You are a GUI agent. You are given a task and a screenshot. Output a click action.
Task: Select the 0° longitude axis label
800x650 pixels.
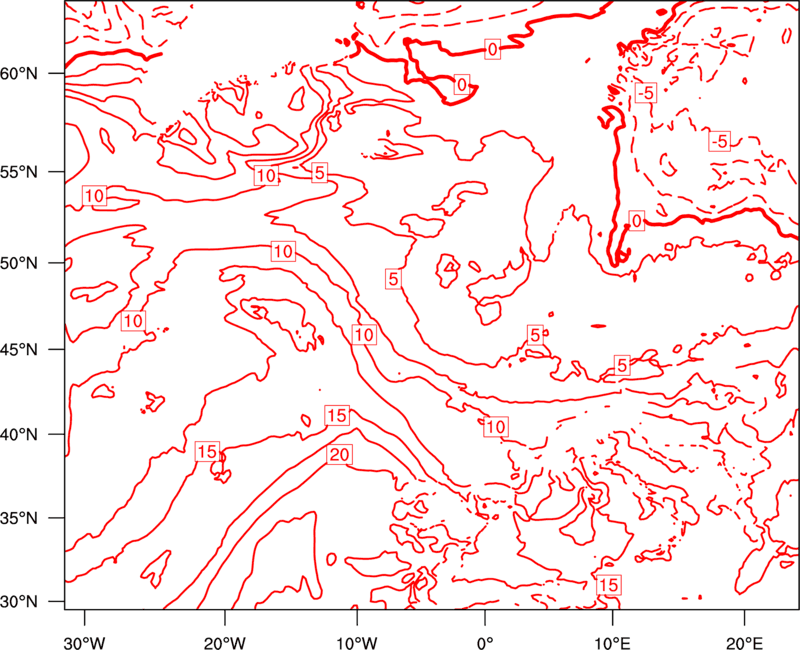click(485, 643)
